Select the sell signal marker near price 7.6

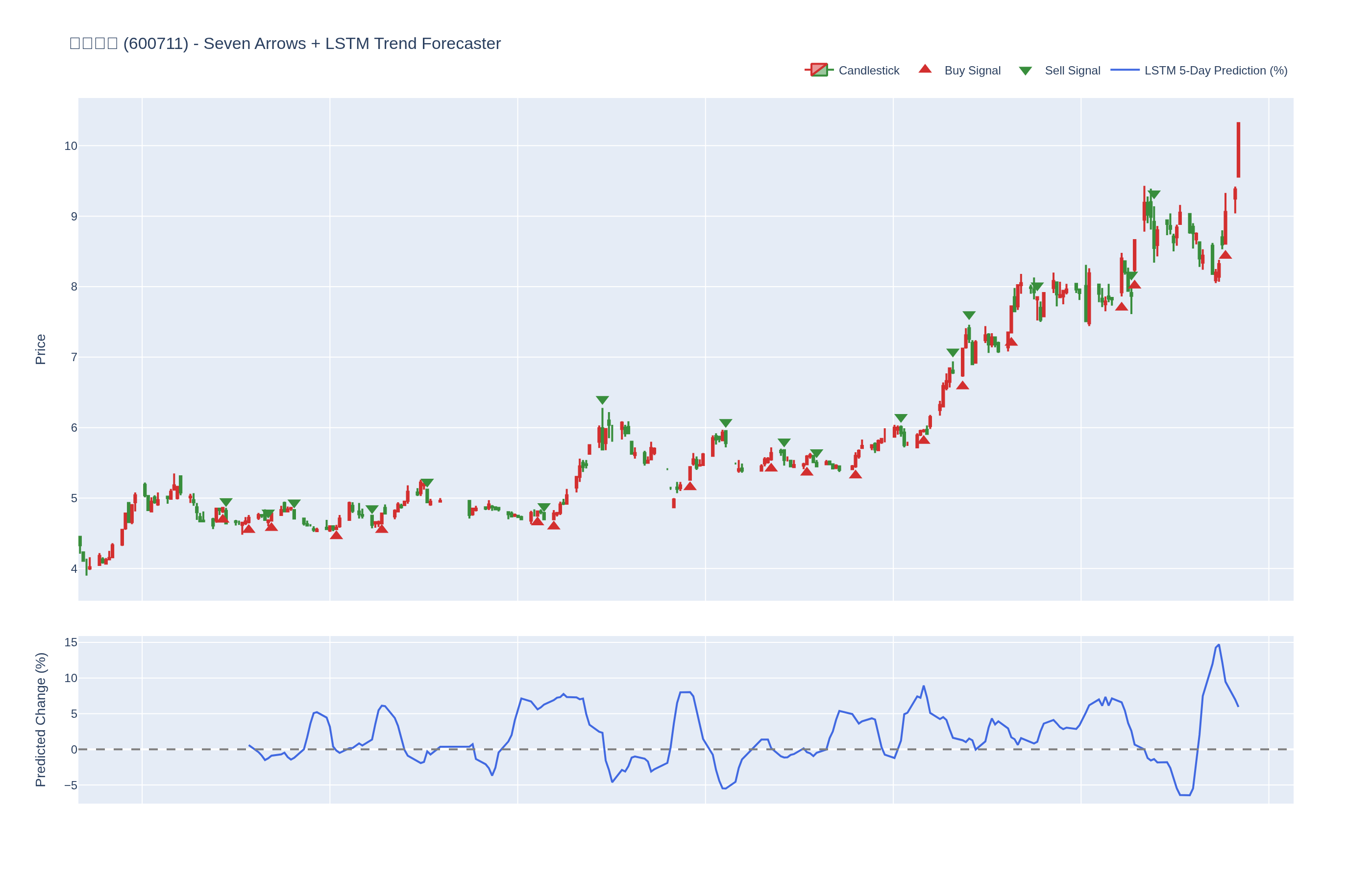coord(969,316)
